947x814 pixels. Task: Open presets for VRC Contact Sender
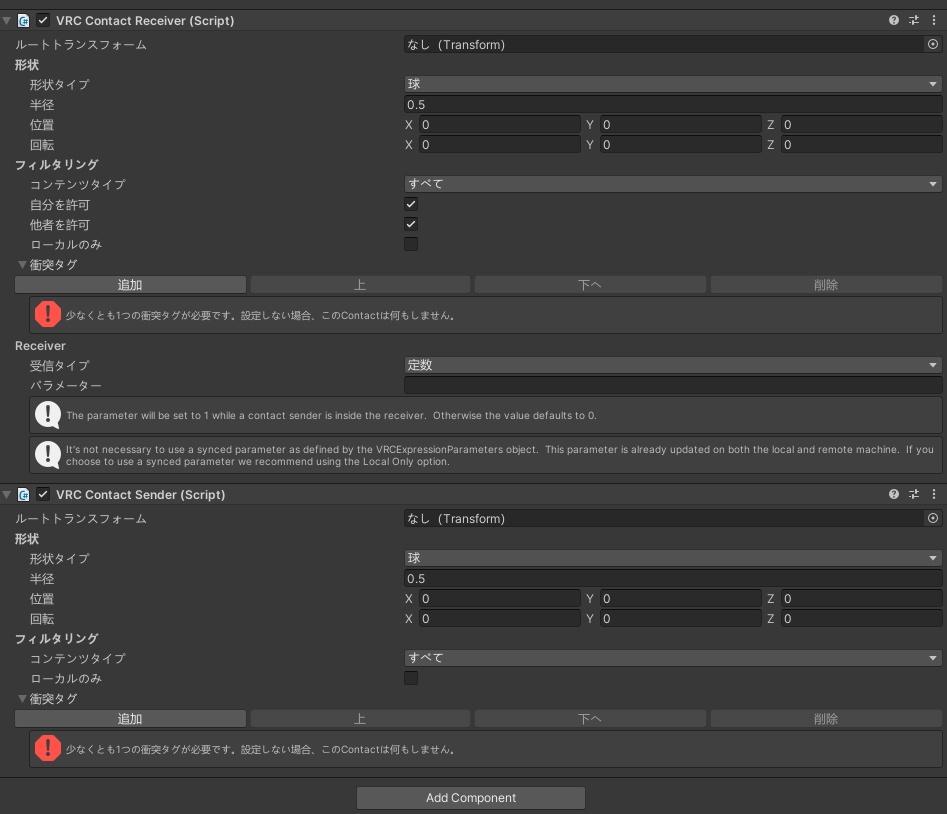coord(914,494)
